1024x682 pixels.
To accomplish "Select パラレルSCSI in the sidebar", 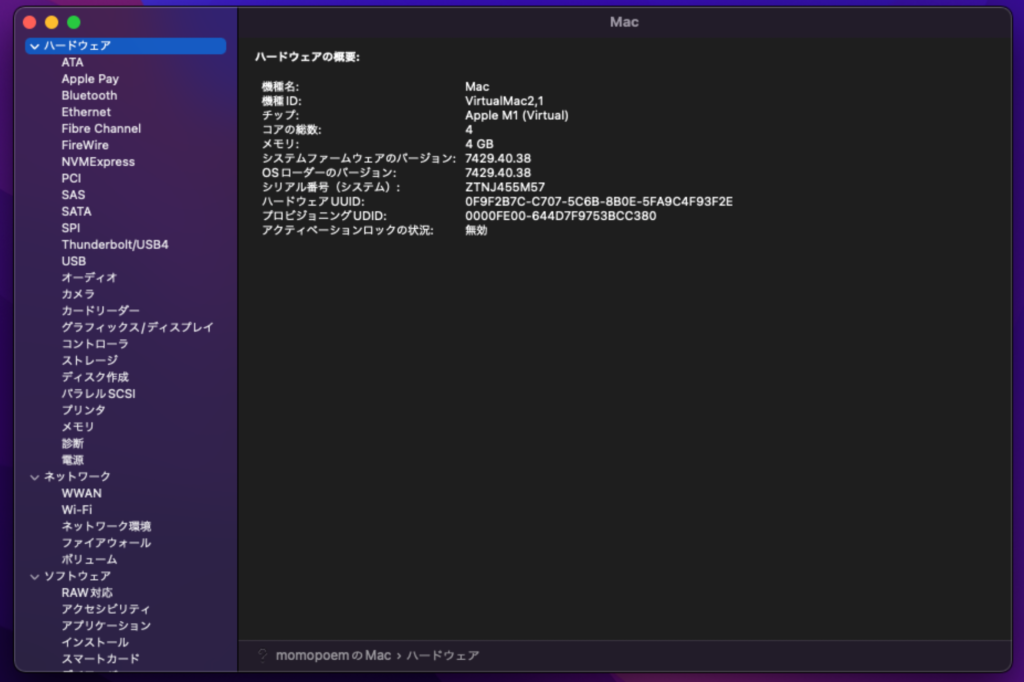I will point(99,394).
